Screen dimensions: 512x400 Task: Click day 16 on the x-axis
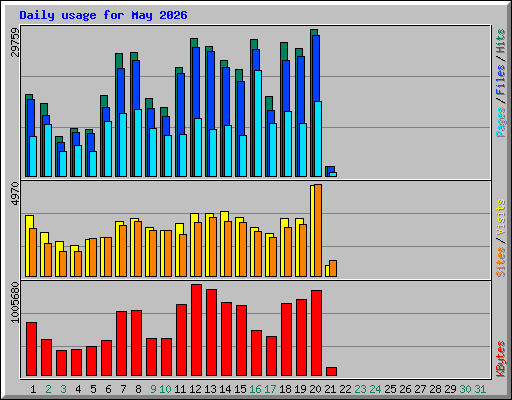[x=255, y=389]
